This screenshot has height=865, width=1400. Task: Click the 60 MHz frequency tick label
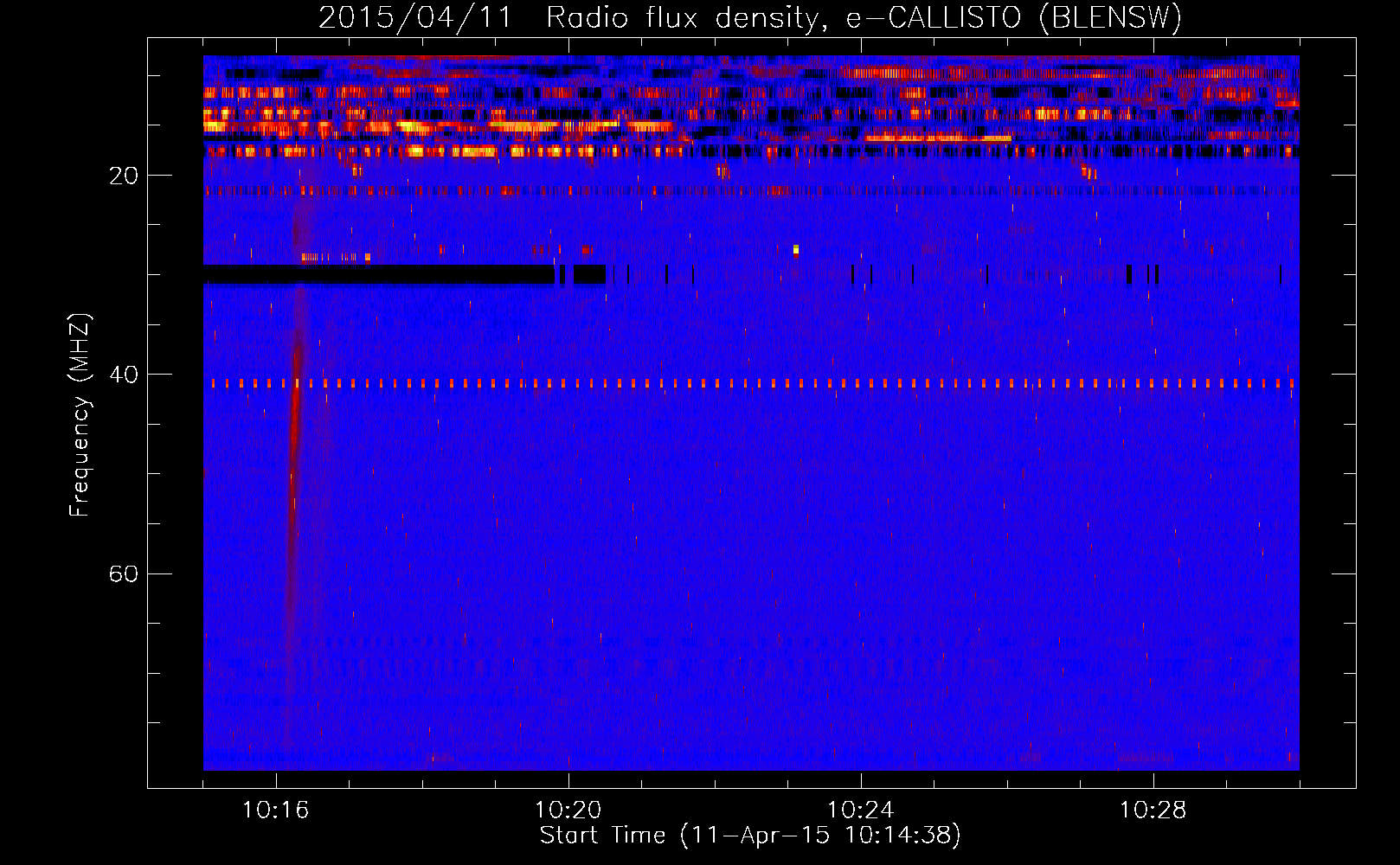[x=124, y=573]
